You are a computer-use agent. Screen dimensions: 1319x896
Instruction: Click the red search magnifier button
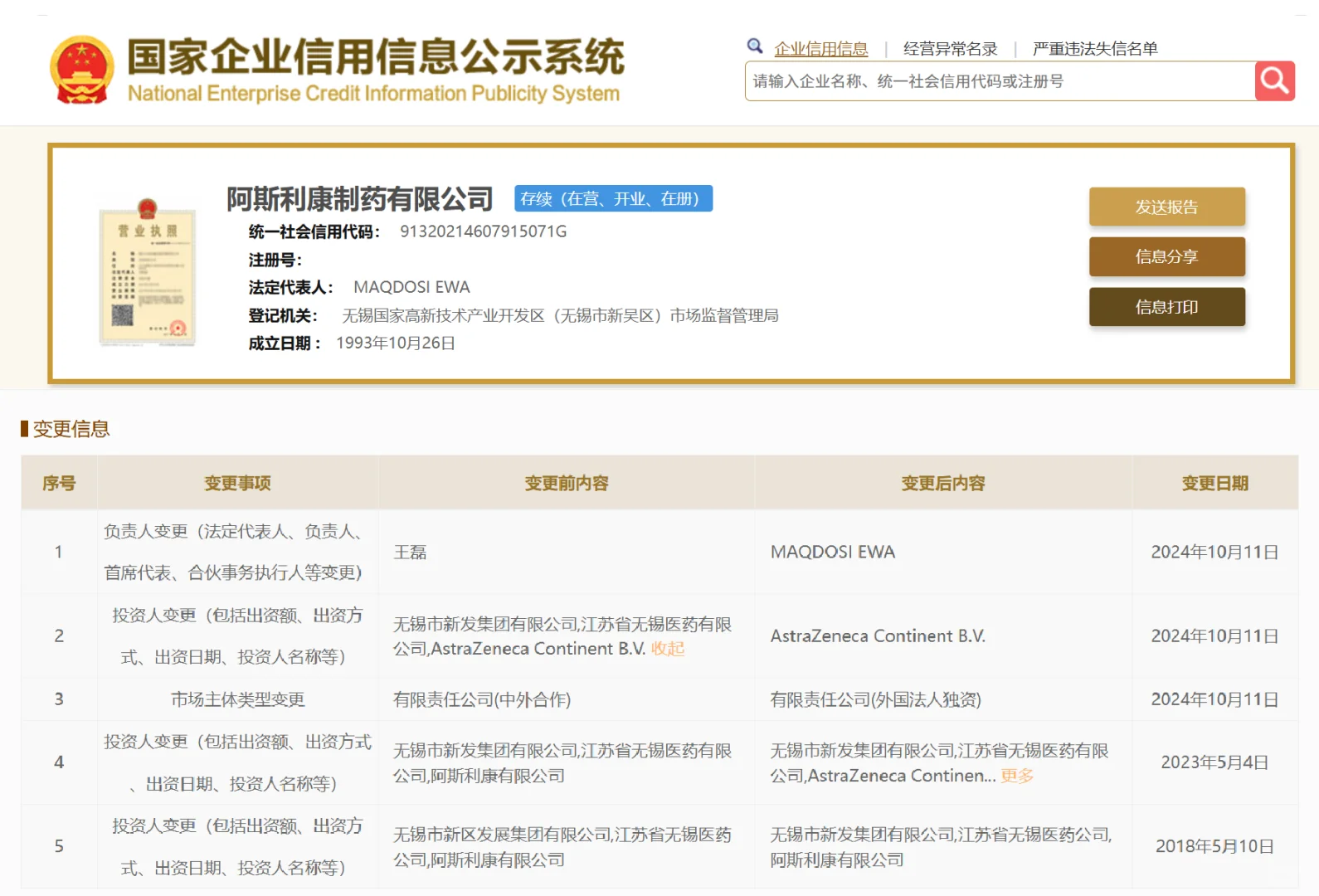pyautogui.click(x=1274, y=81)
